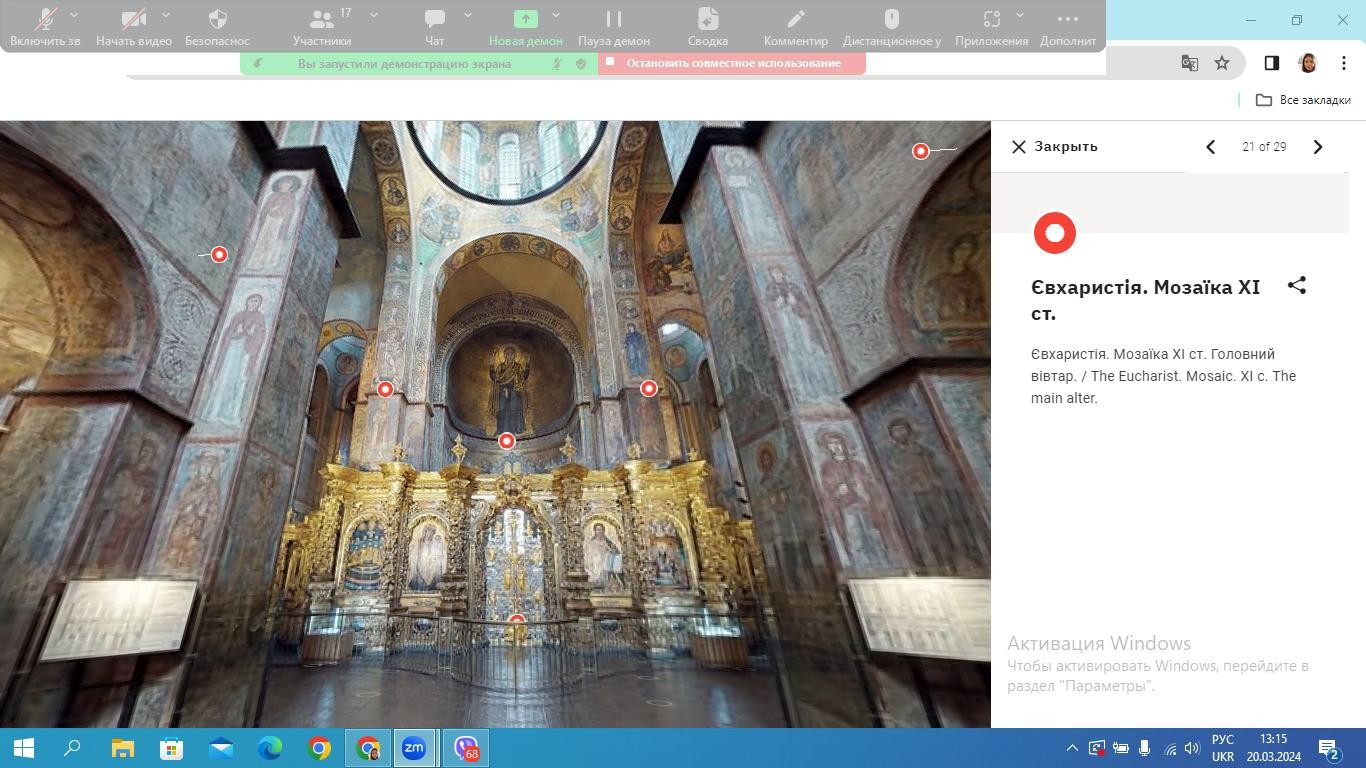
Task: Expand the Participants options arrow
Action: 374,15
